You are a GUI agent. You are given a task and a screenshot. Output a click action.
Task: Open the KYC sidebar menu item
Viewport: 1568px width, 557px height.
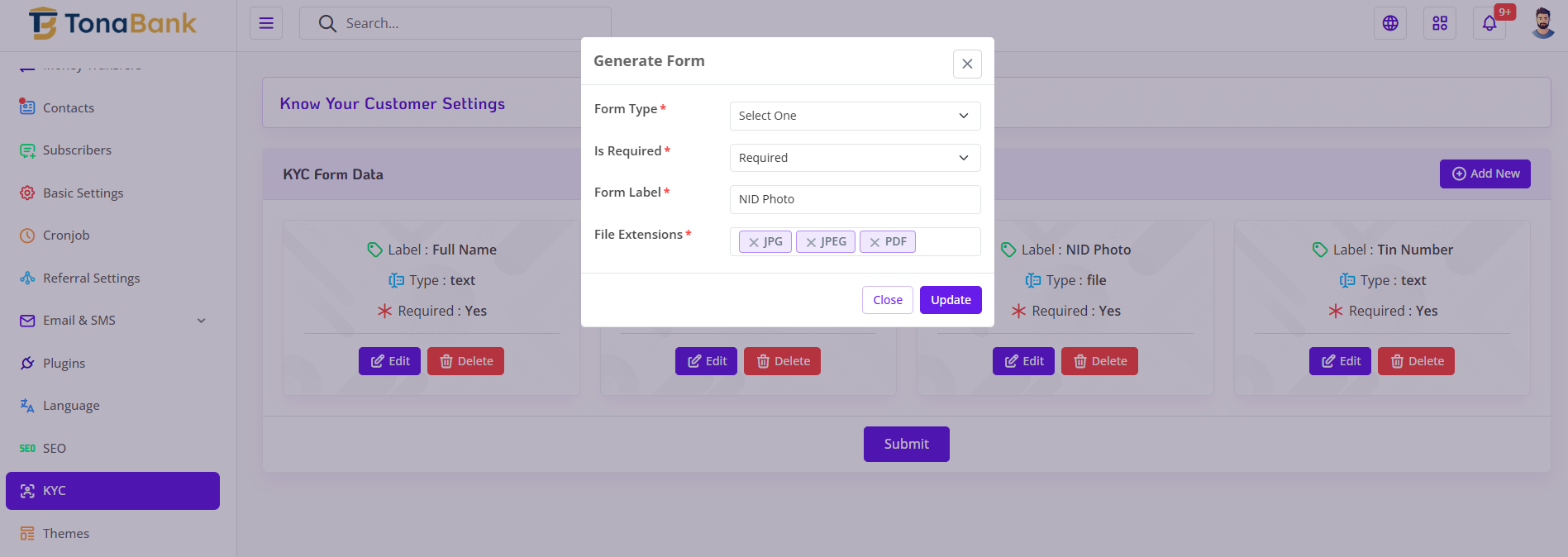click(112, 491)
